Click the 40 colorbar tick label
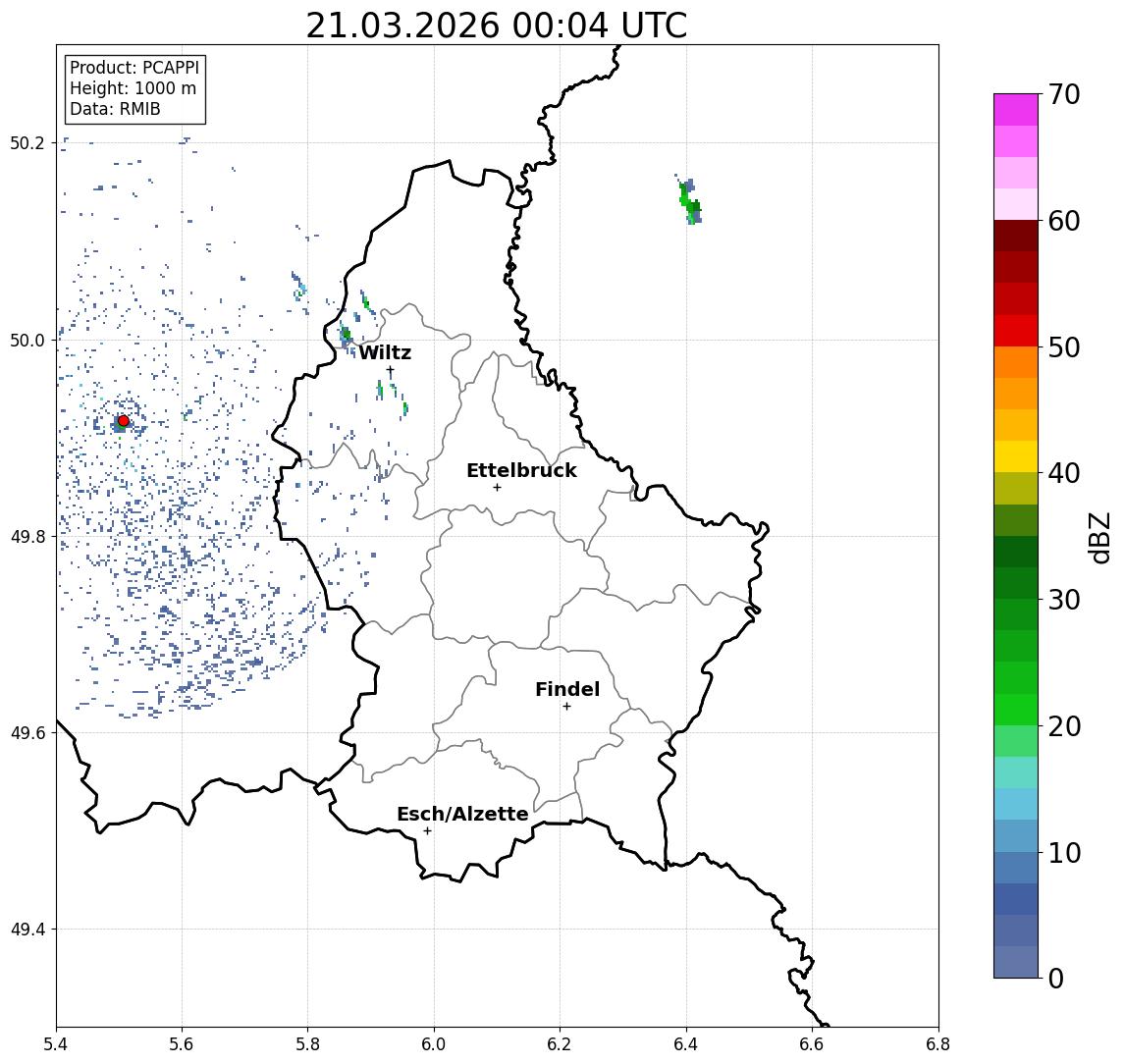The image size is (1124, 1064). pos(1064,473)
